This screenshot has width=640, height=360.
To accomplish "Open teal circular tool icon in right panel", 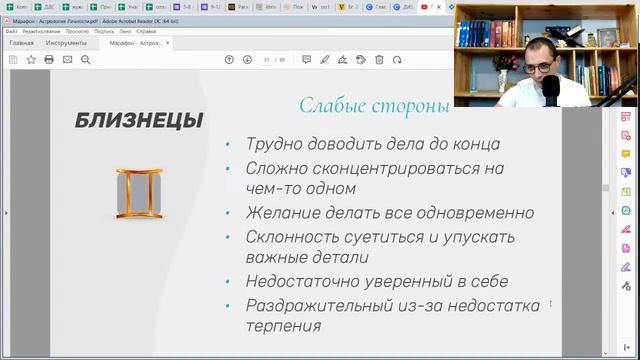I will tap(626, 211).
